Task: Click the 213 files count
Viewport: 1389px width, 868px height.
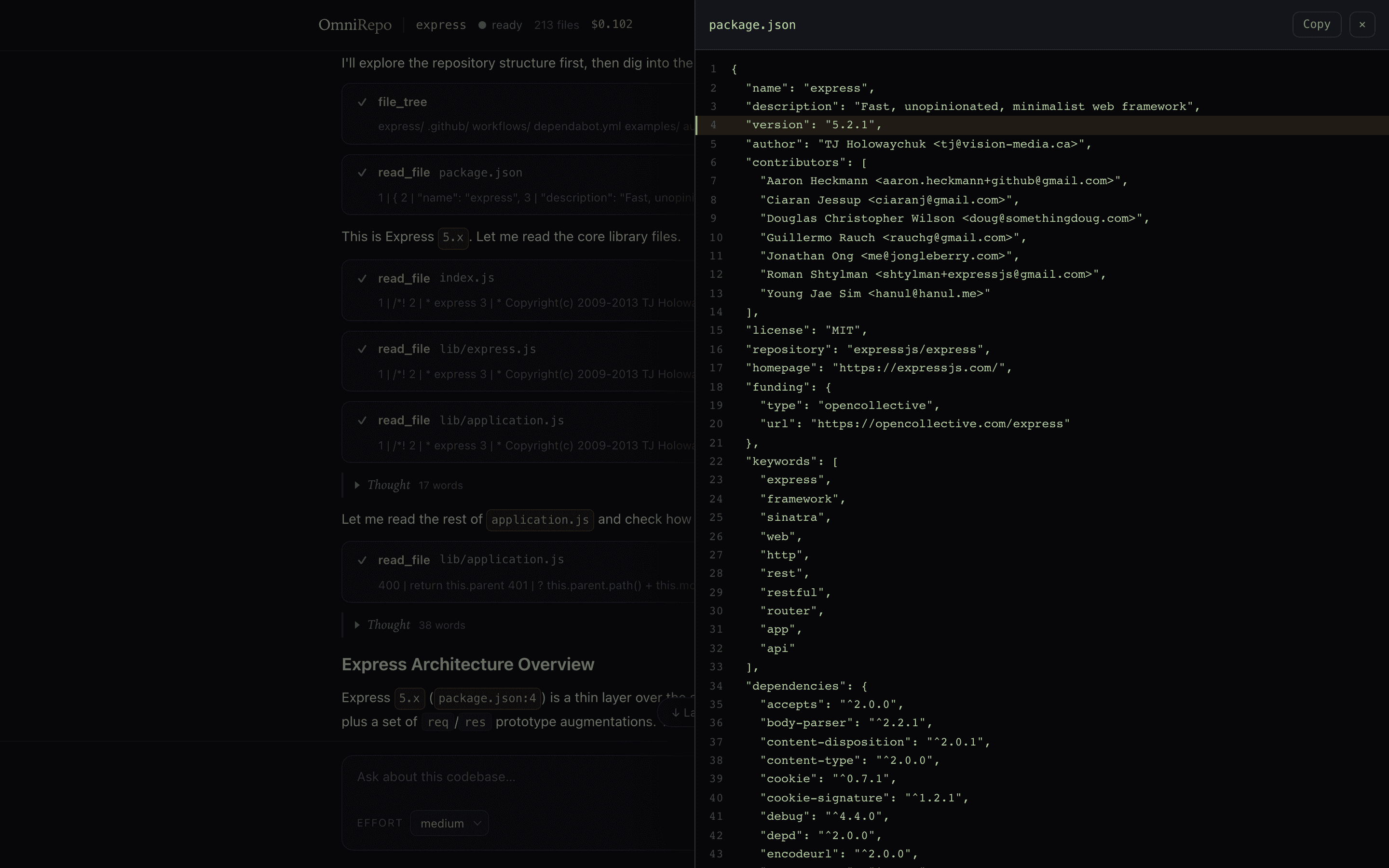Action: pyautogui.click(x=556, y=25)
